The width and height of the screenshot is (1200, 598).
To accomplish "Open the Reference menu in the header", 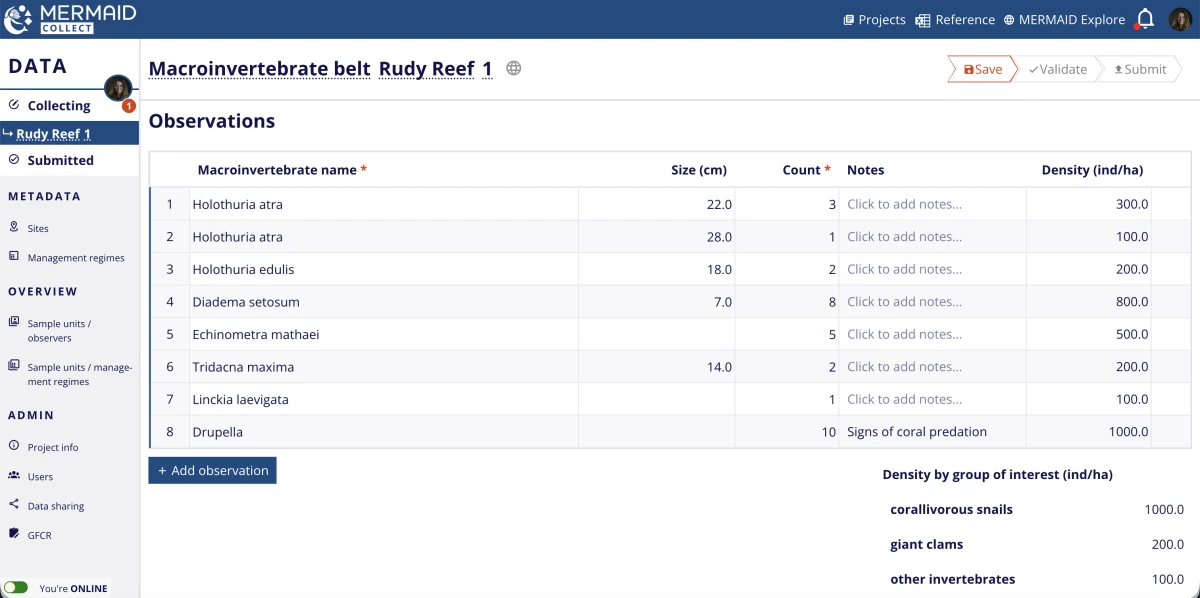I will pos(955,19).
